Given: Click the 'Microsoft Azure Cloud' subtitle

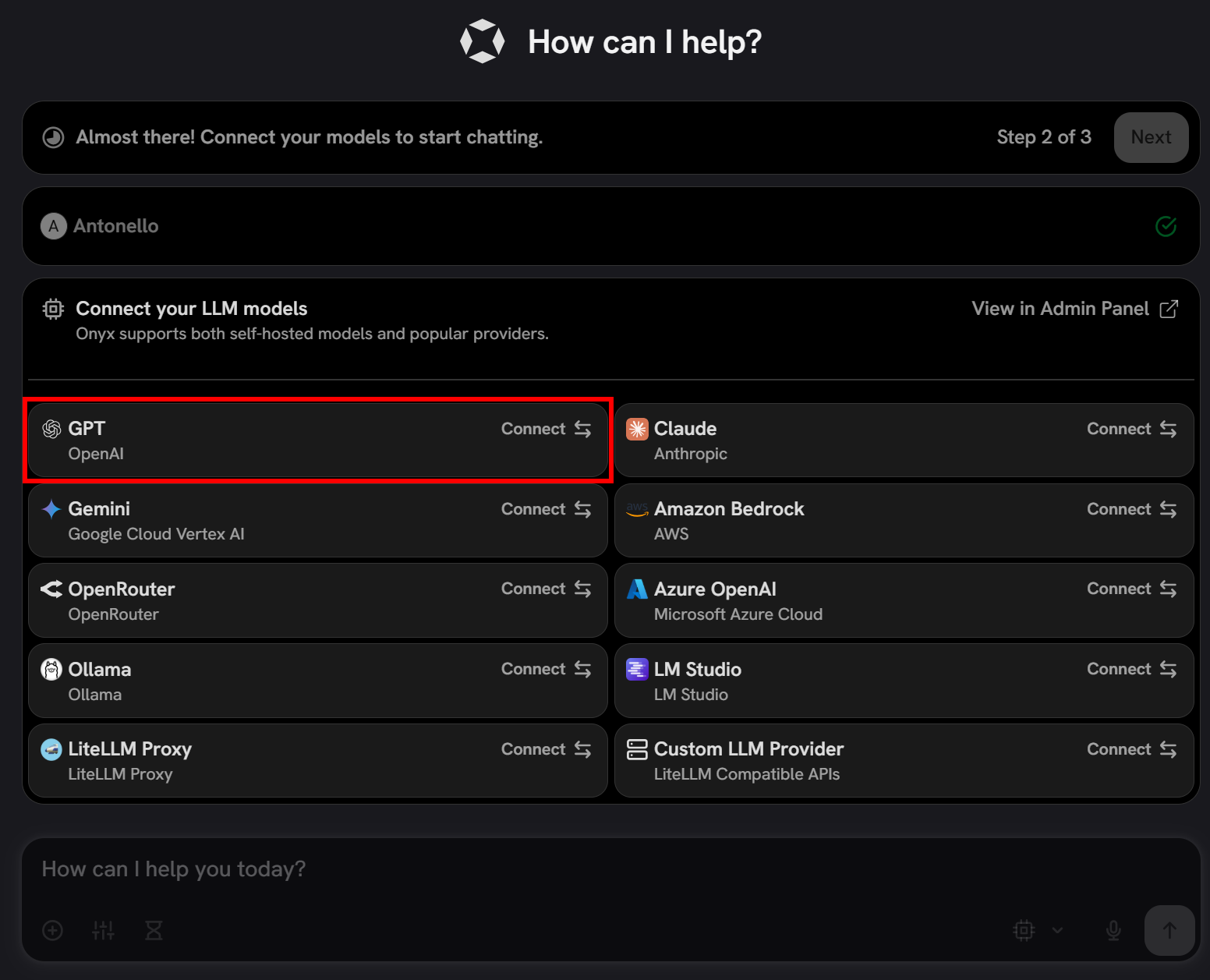Looking at the screenshot, I should 738,614.
